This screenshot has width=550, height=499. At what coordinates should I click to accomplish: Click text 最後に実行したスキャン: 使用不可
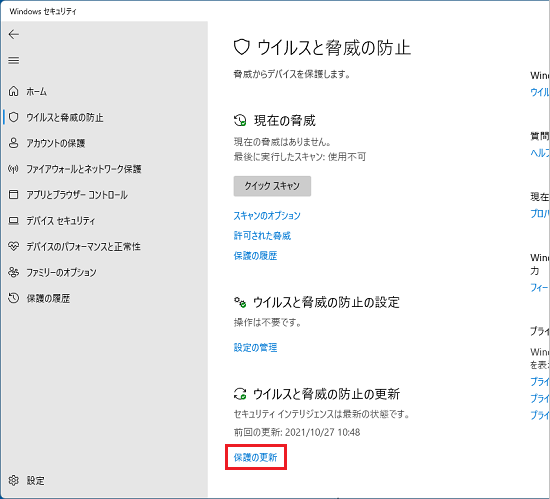(x=300, y=156)
